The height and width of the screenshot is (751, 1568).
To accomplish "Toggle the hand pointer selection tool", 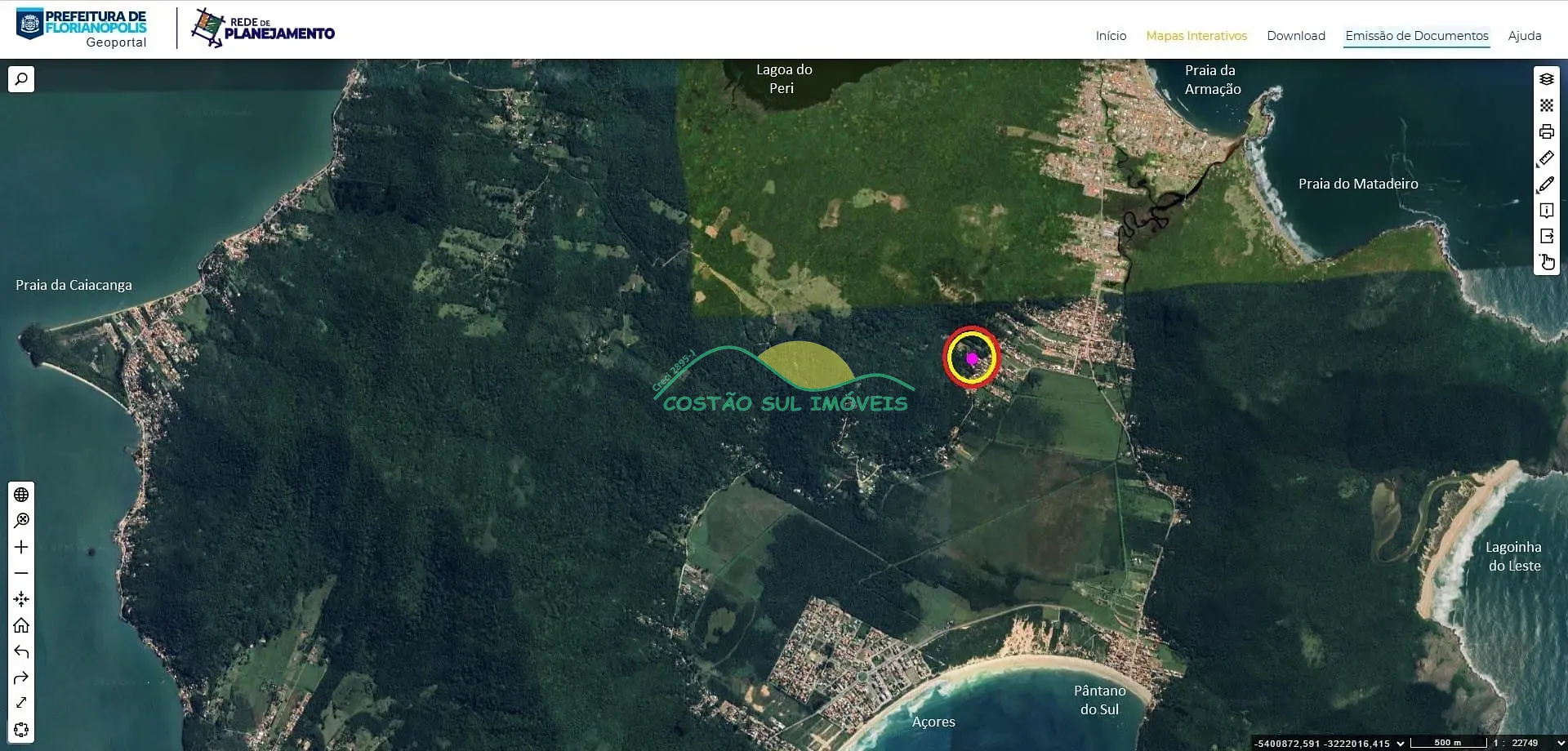I will (x=1546, y=262).
